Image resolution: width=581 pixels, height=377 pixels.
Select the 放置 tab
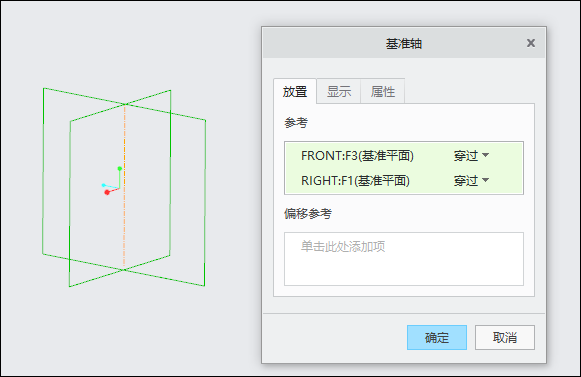click(x=295, y=91)
